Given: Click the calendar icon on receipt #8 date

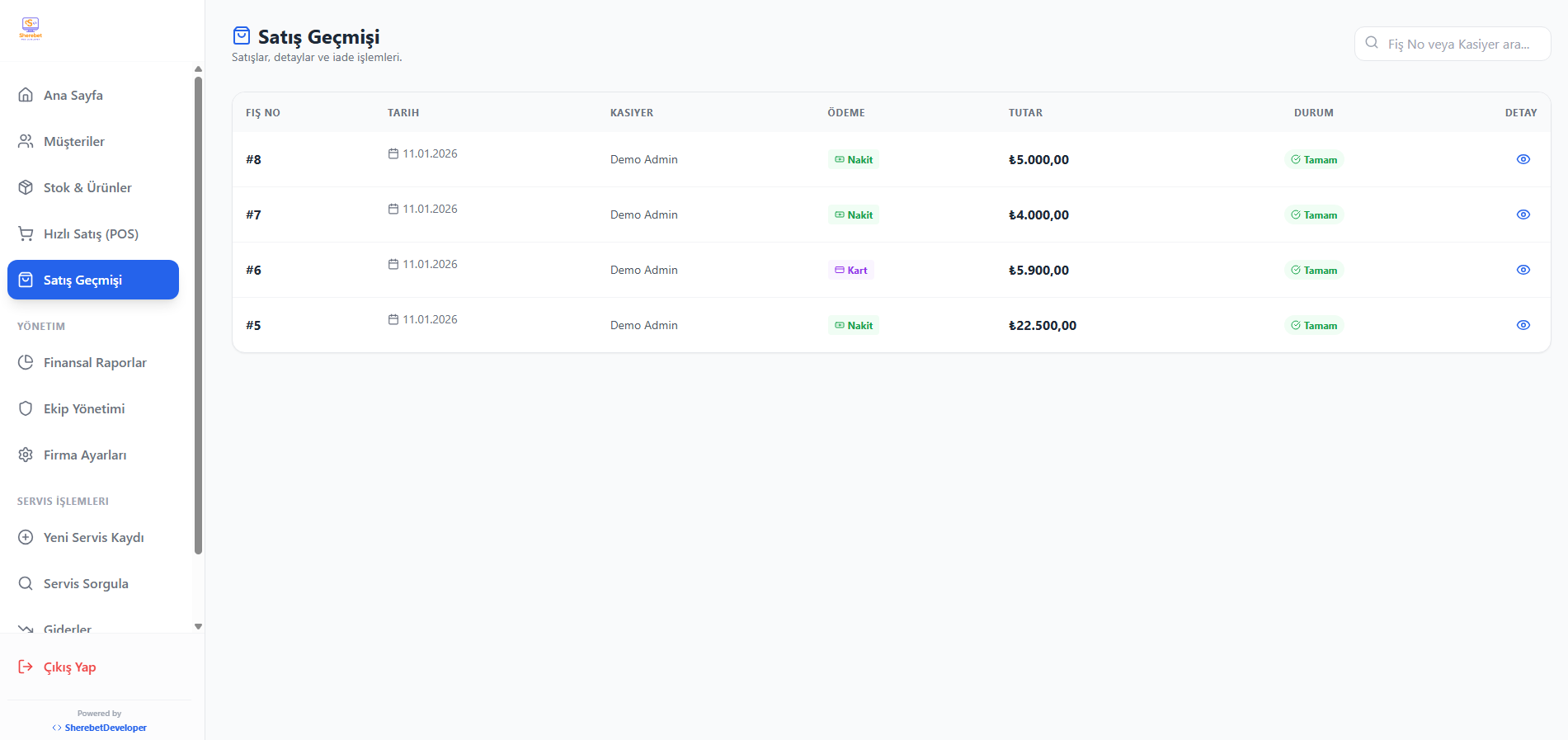Looking at the screenshot, I should 393,153.
